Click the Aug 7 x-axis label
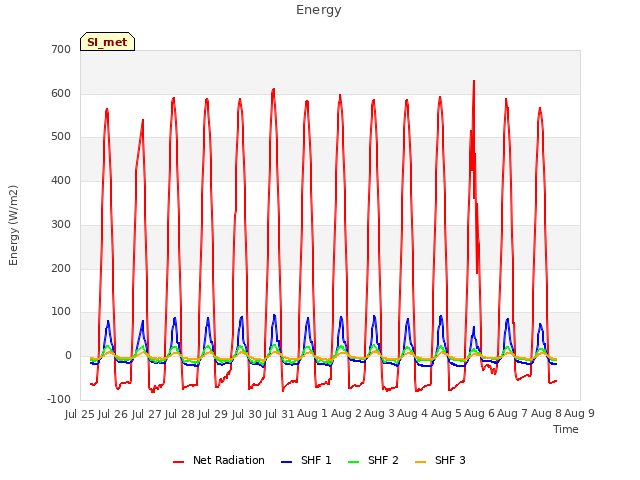Viewport: 640px width, 480px height. pos(512,413)
